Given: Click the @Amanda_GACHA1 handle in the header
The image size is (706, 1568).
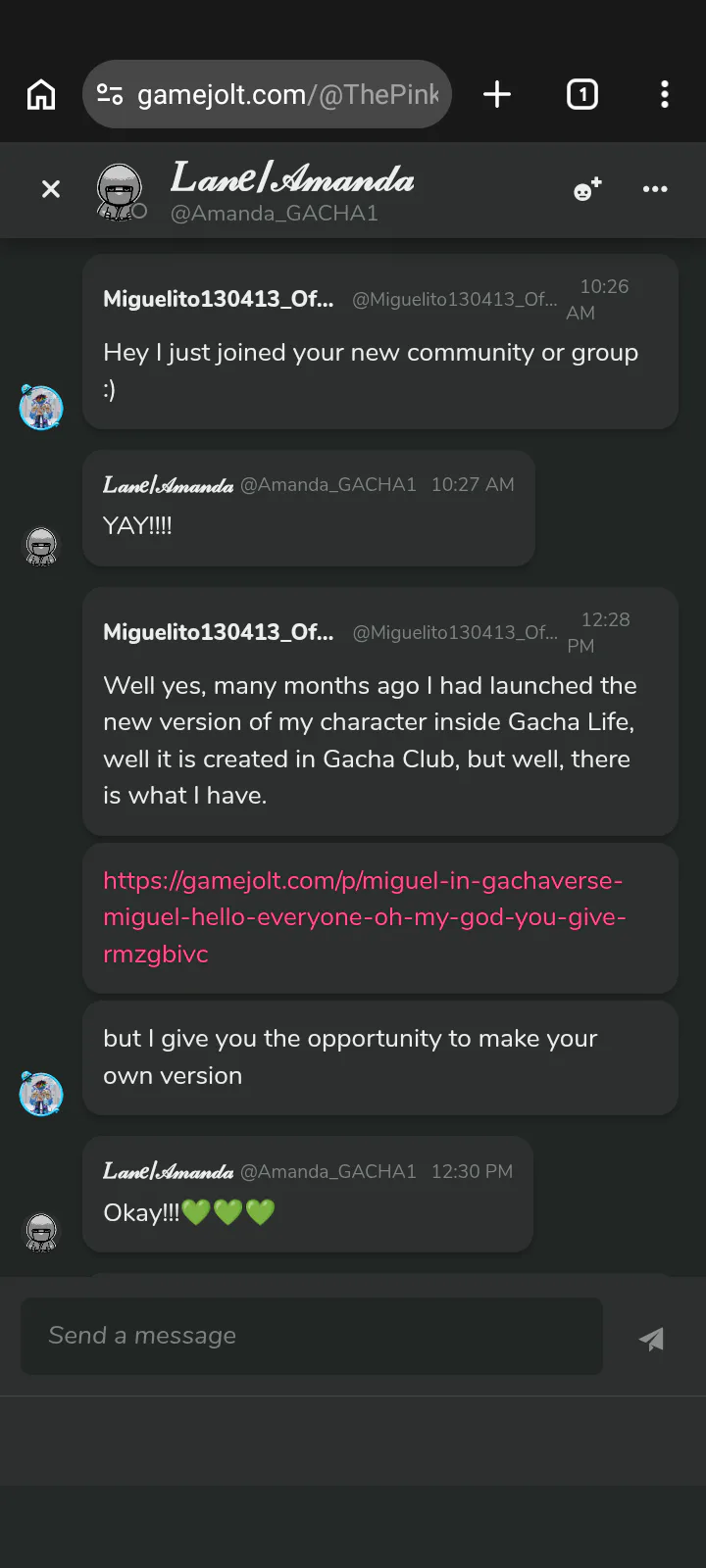Looking at the screenshot, I should coord(275,214).
